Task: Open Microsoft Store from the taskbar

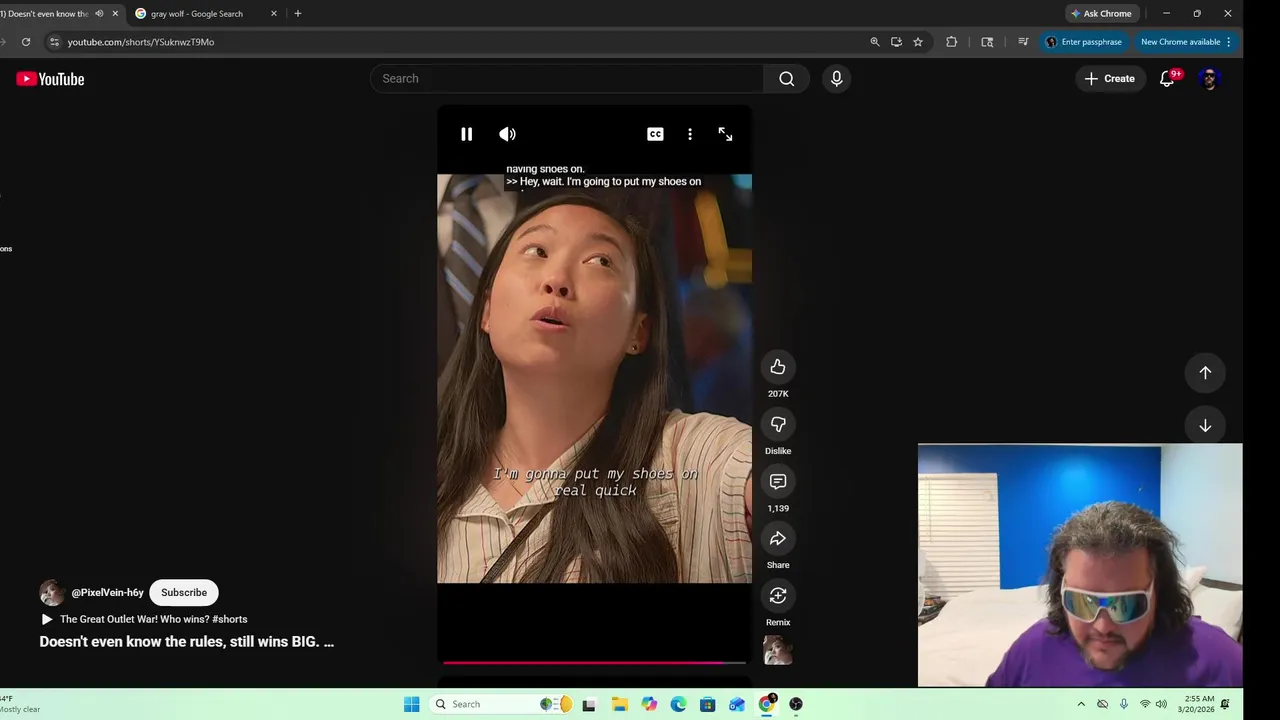Action: [x=707, y=704]
